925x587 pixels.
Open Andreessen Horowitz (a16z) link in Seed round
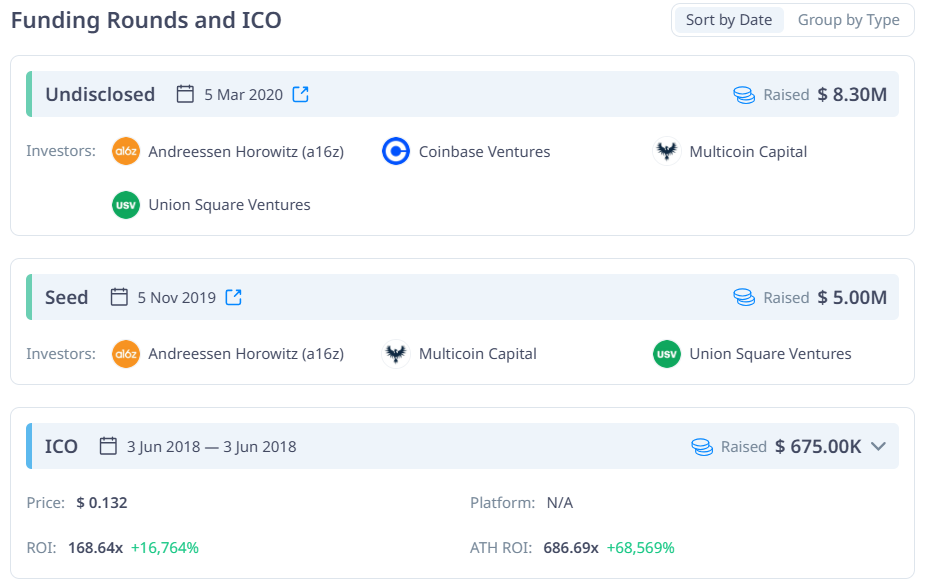pos(246,354)
